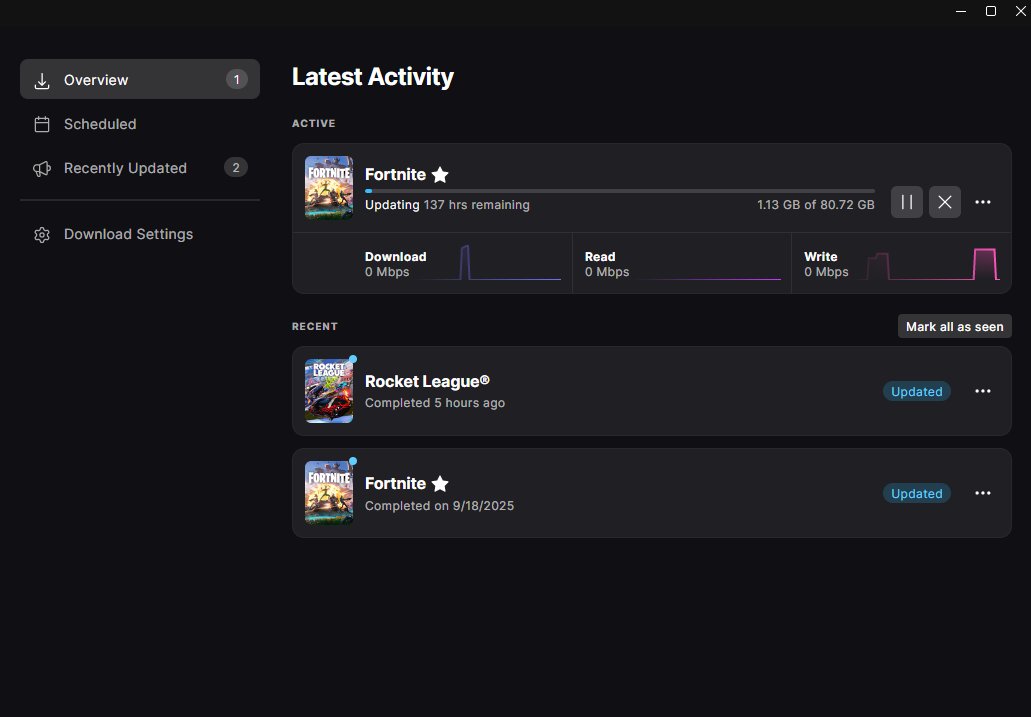Open Download Settings
Image resolution: width=1031 pixels, height=717 pixels.
(139, 234)
